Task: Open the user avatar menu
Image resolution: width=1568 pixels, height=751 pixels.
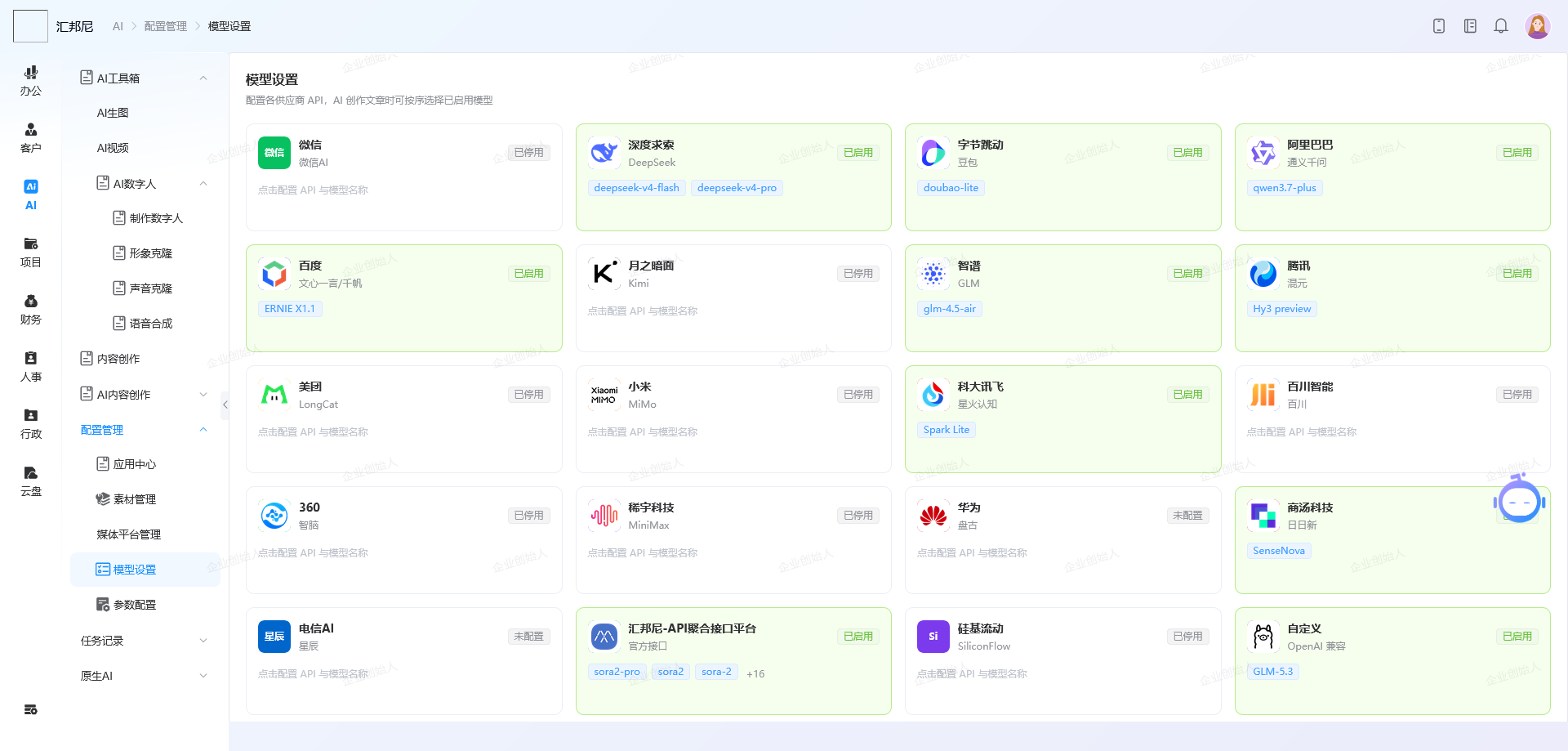Action: click(1538, 26)
